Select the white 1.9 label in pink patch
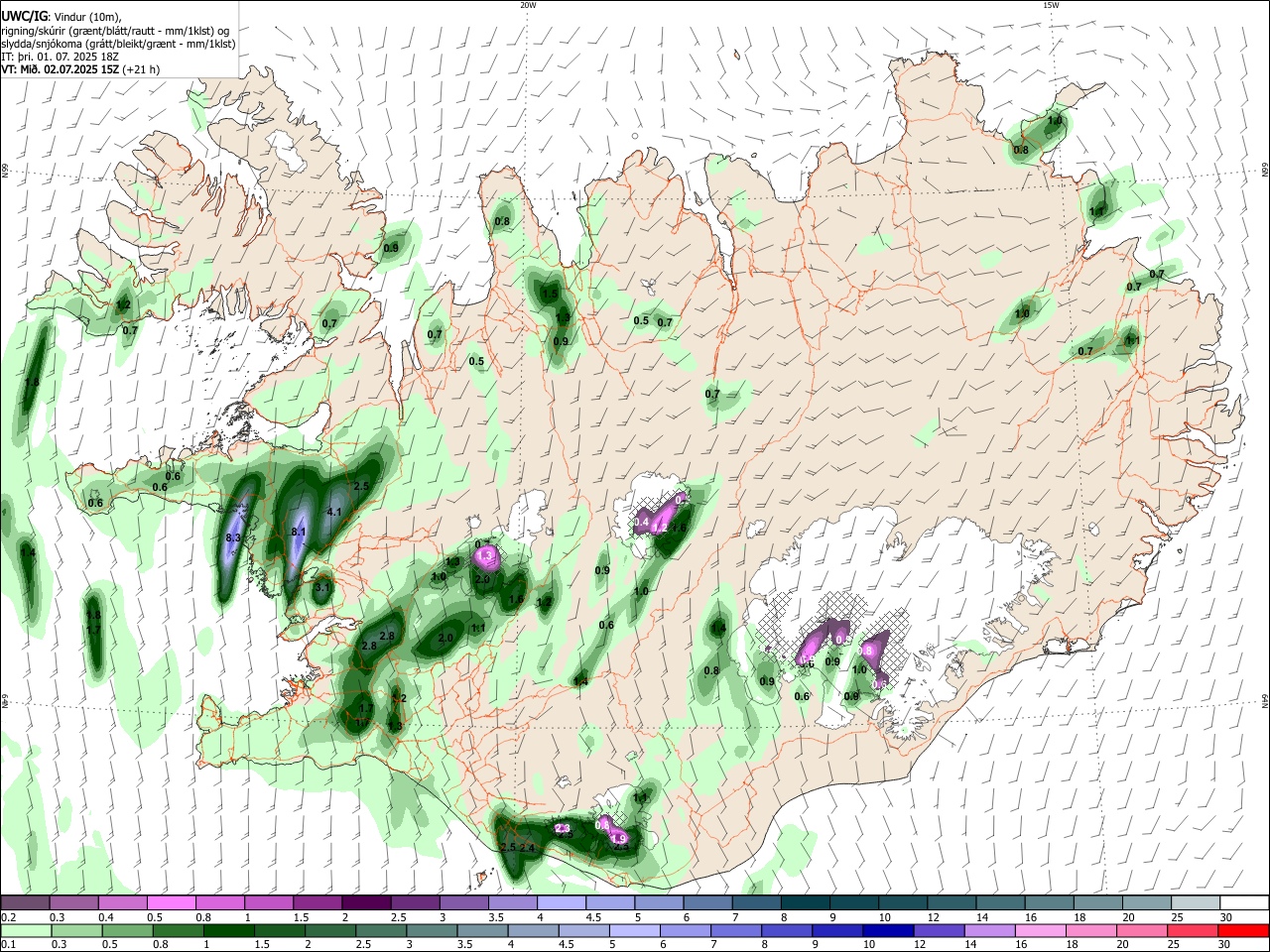The width and height of the screenshot is (1270, 952). (x=619, y=838)
